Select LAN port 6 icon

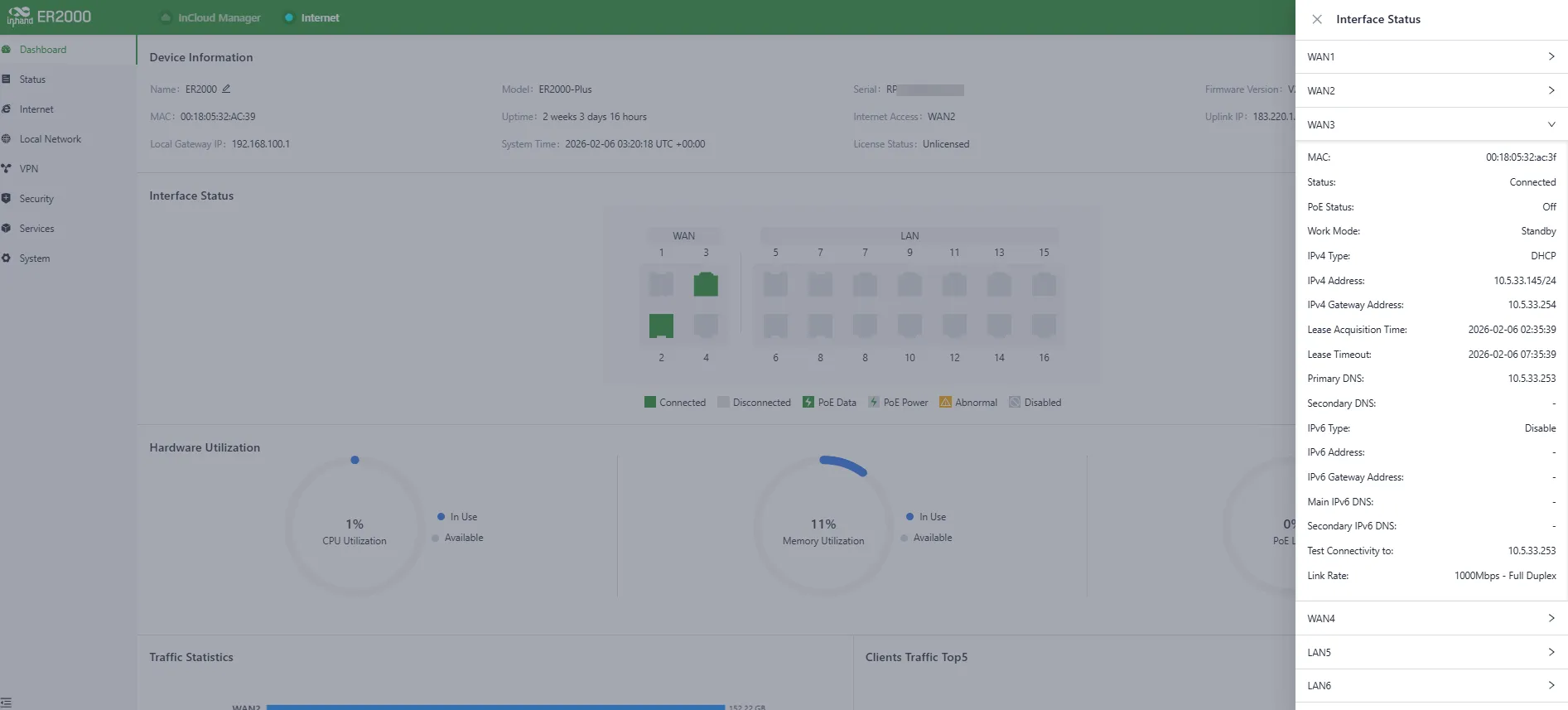pyautogui.click(x=775, y=326)
